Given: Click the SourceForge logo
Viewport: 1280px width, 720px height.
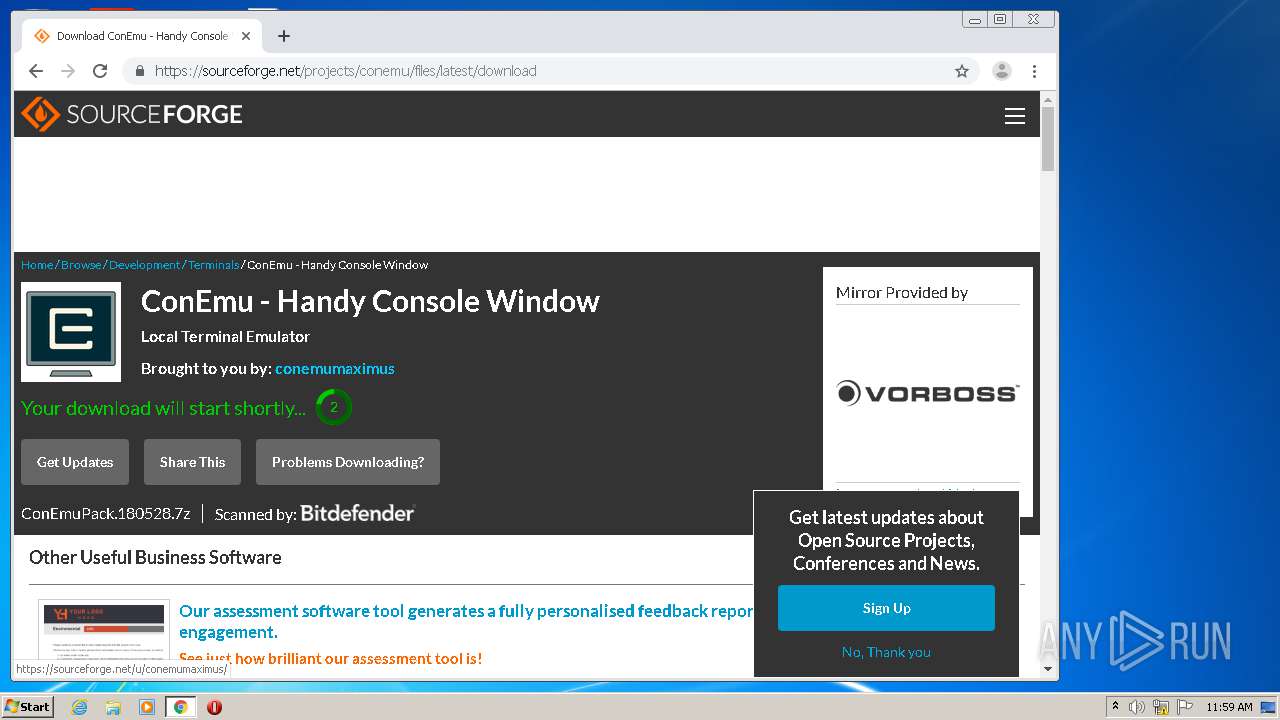Looking at the screenshot, I should (x=132, y=114).
